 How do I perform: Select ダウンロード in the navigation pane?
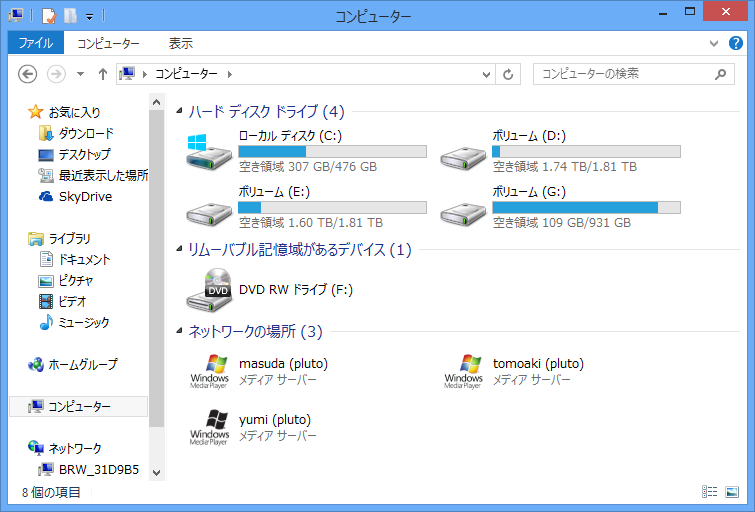pos(85,133)
